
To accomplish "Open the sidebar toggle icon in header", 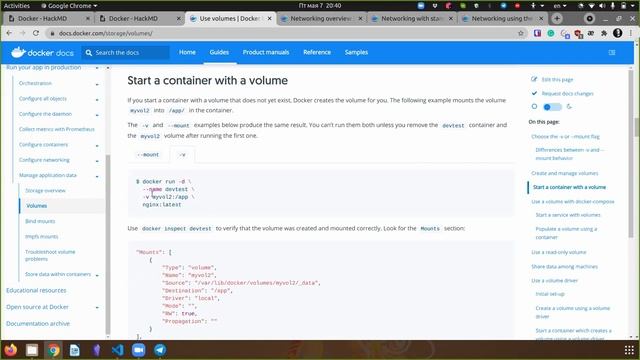I will coord(611,52).
